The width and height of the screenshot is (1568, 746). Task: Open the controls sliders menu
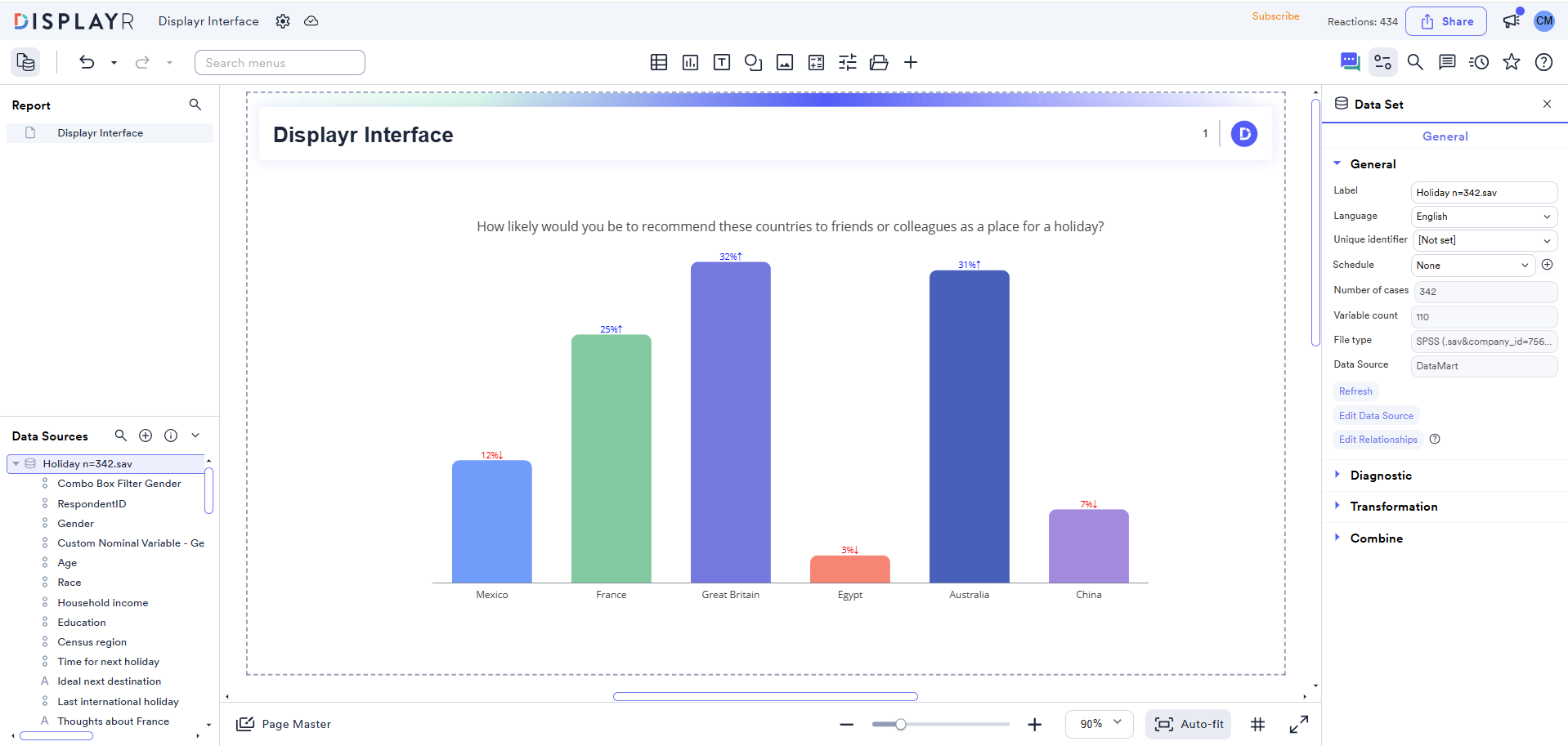click(x=848, y=62)
